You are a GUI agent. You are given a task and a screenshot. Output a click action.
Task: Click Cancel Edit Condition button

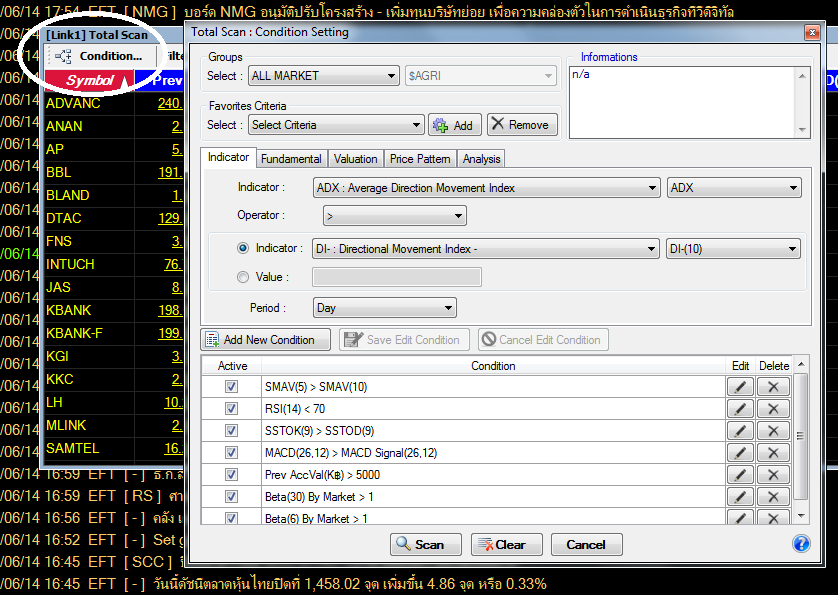[x=543, y=339]
